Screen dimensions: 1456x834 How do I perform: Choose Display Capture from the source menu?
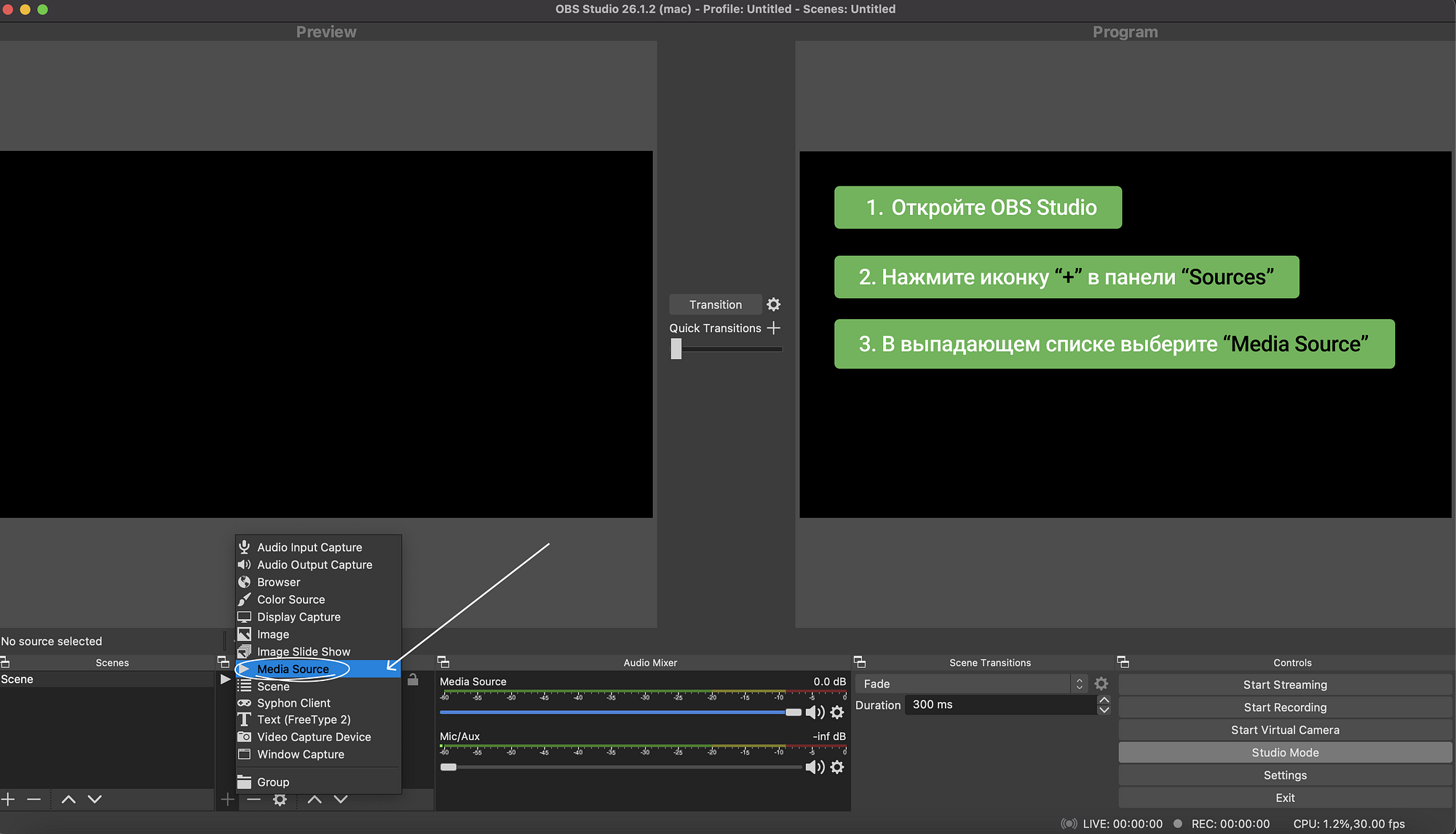tap(298, 617)
